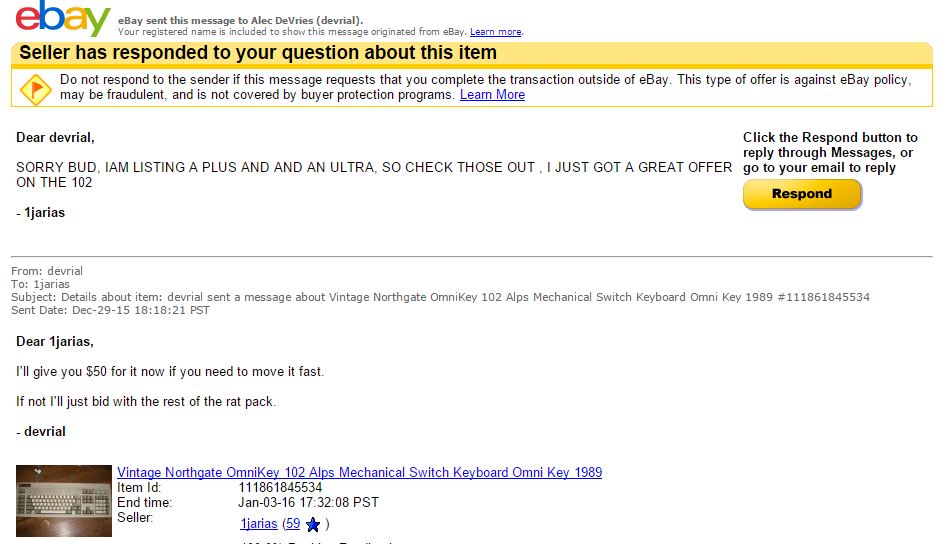Click the Subject line of the original message
Screen dimensions: 946x544
(x=440, y=297)
